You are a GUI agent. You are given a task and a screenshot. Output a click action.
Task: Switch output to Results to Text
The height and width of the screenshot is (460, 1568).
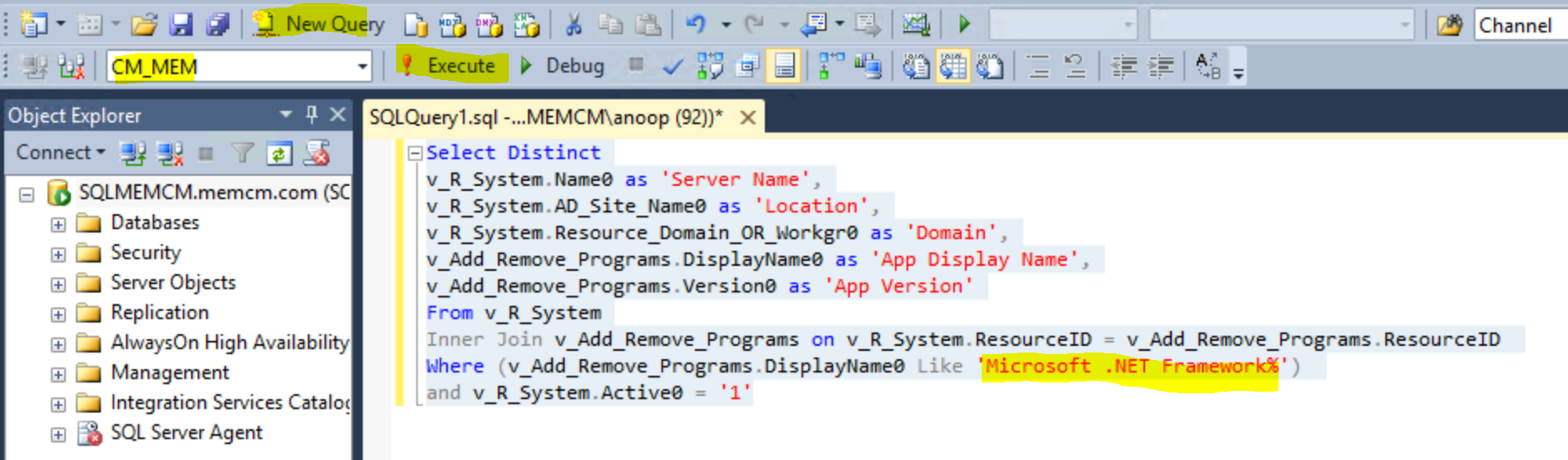(916, 66)
